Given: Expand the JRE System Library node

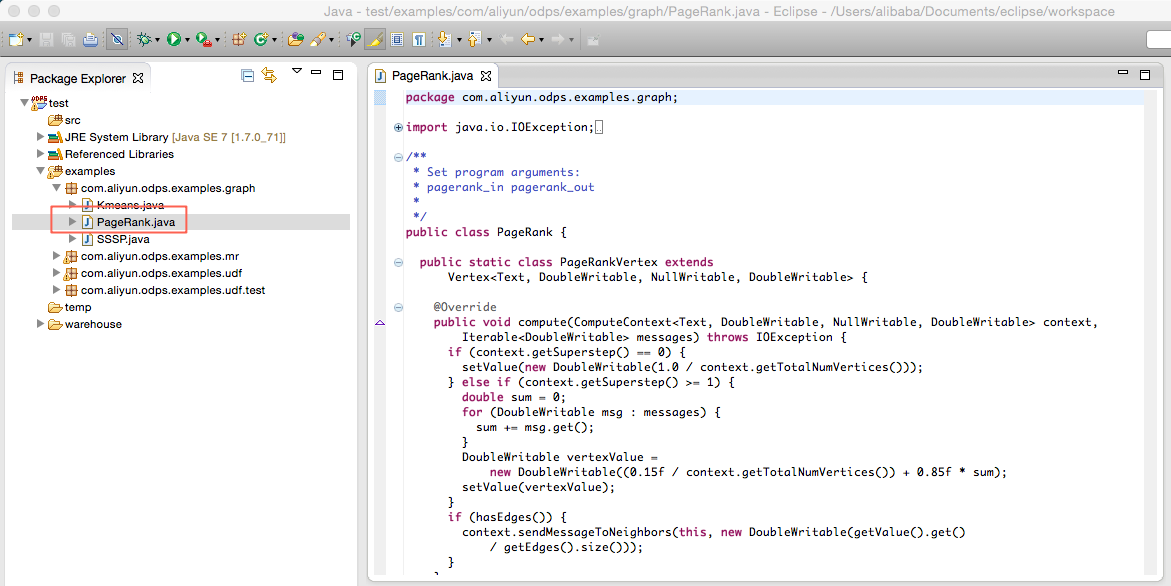Looking at the screenshot, I should [41, 137].
